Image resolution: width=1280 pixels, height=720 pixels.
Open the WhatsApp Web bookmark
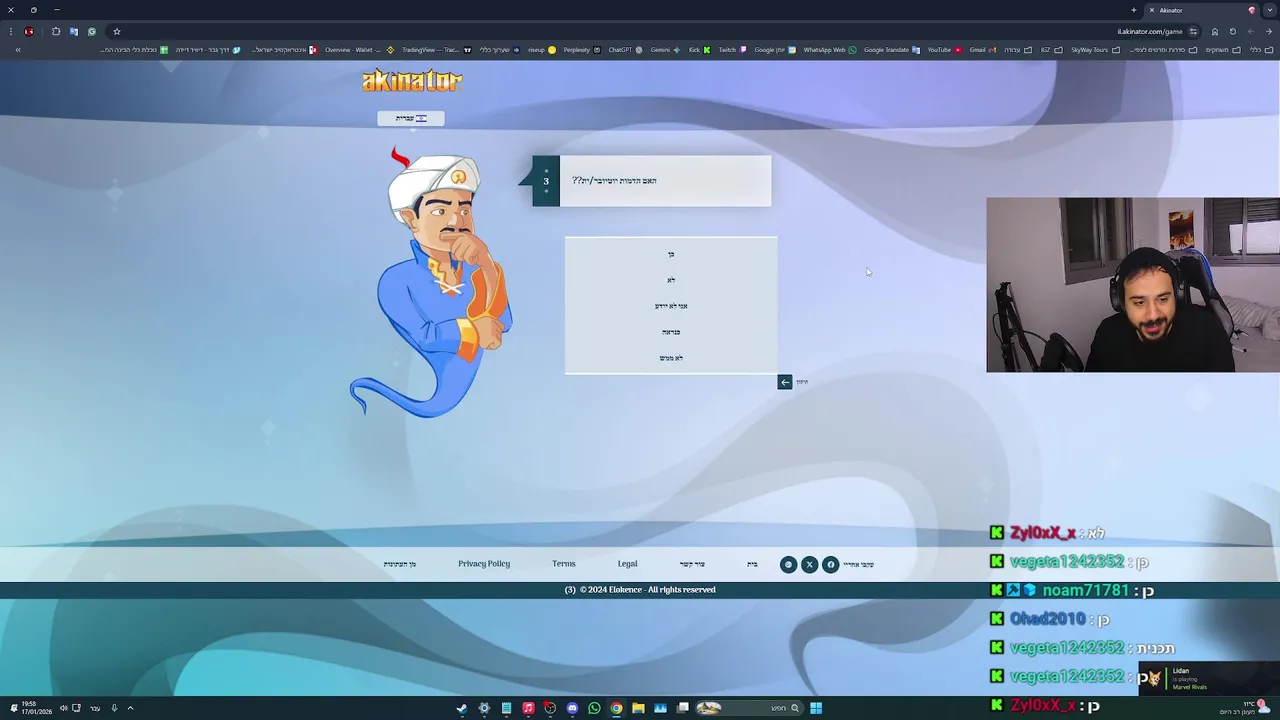coord(830,49)
